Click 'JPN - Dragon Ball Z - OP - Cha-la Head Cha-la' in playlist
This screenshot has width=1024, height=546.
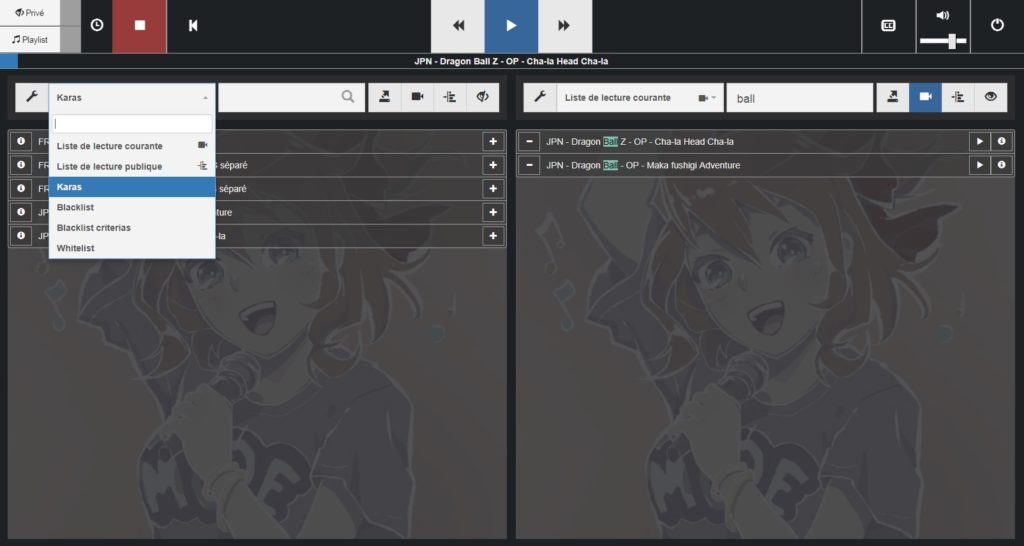640,142
